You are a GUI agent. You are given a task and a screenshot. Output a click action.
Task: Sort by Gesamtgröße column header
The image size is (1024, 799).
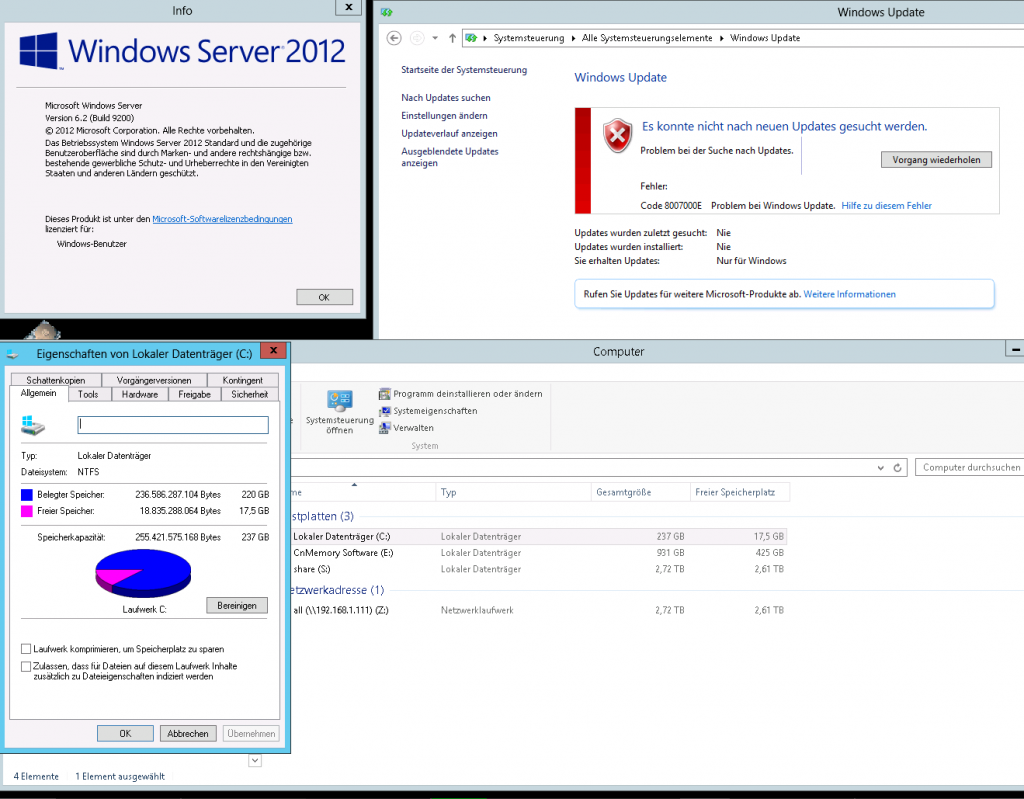pos(641,492)
